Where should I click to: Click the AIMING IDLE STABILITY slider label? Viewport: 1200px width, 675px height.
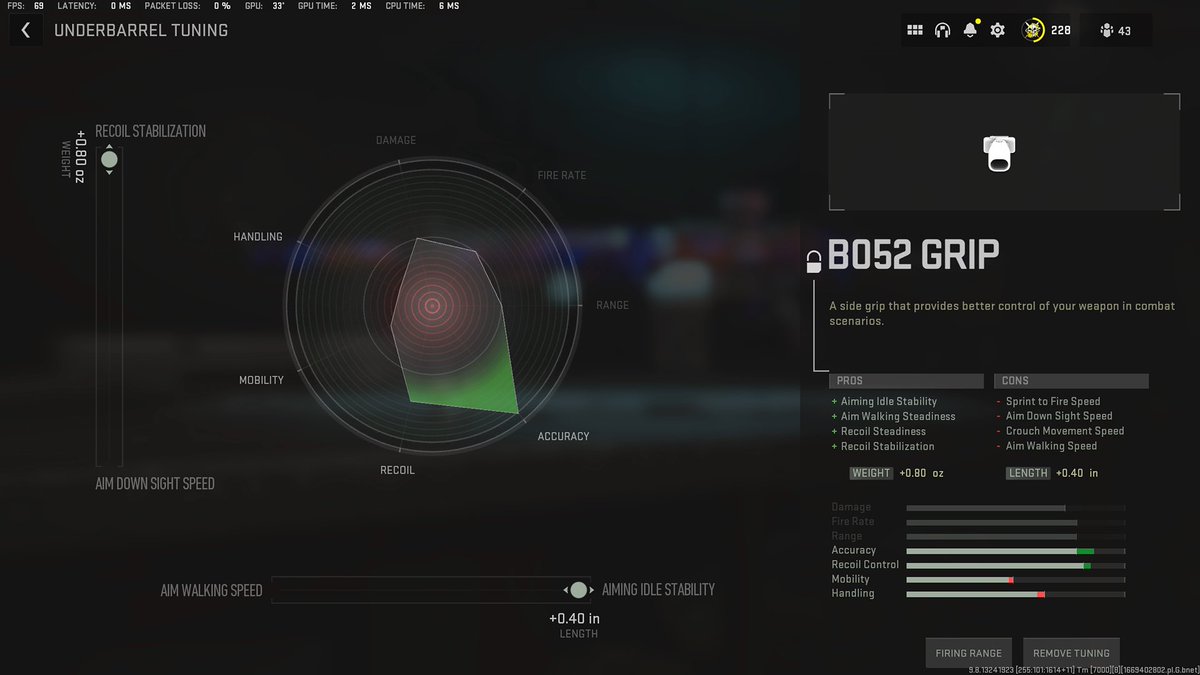pos(658,590)
